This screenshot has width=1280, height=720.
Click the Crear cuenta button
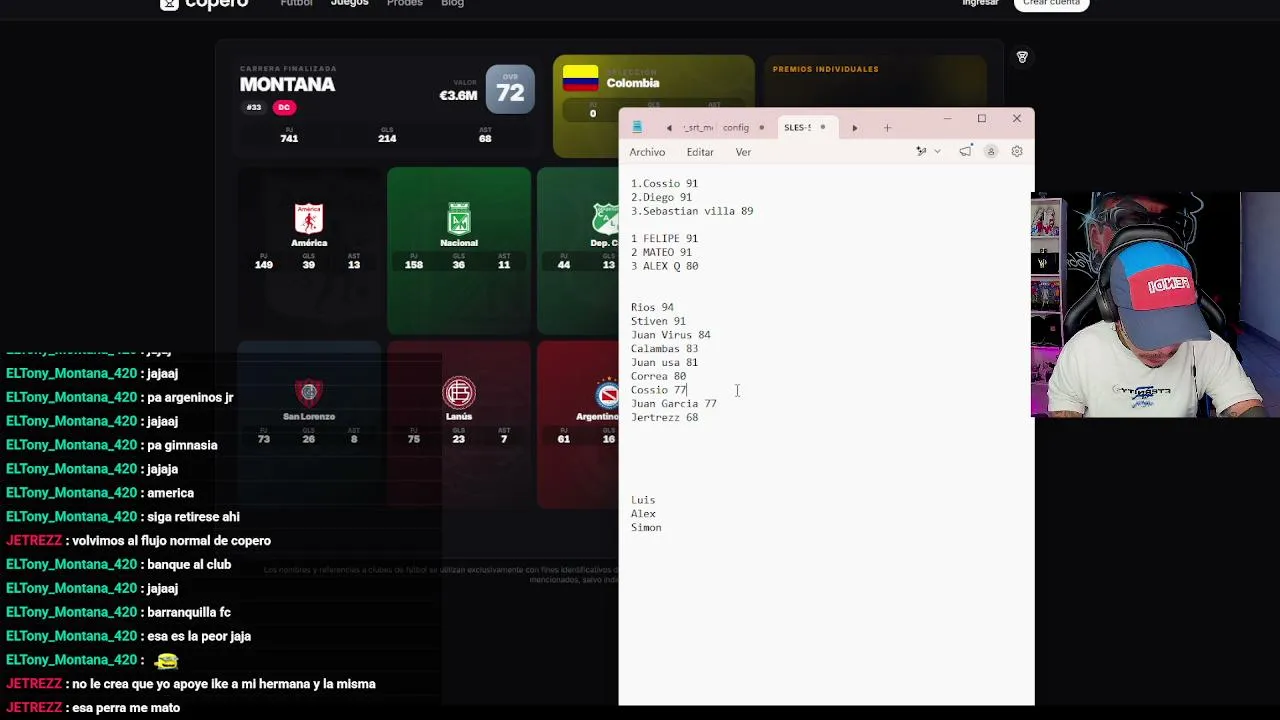point(1051,3)
